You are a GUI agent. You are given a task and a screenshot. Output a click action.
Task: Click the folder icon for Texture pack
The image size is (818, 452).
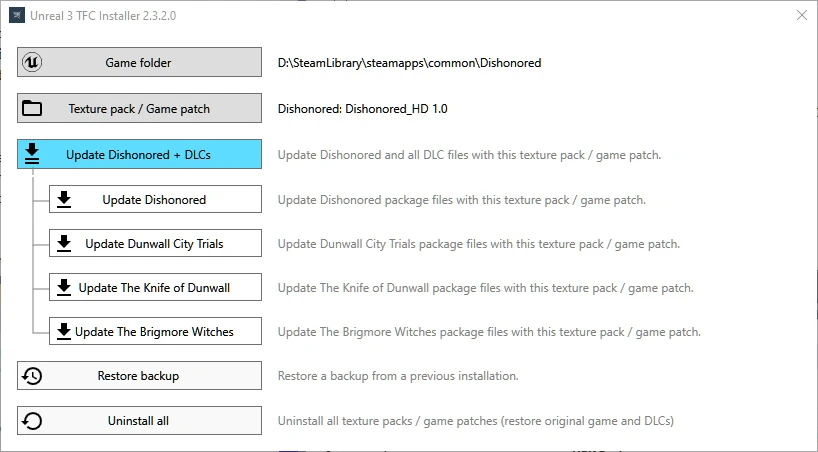point(32,108)
